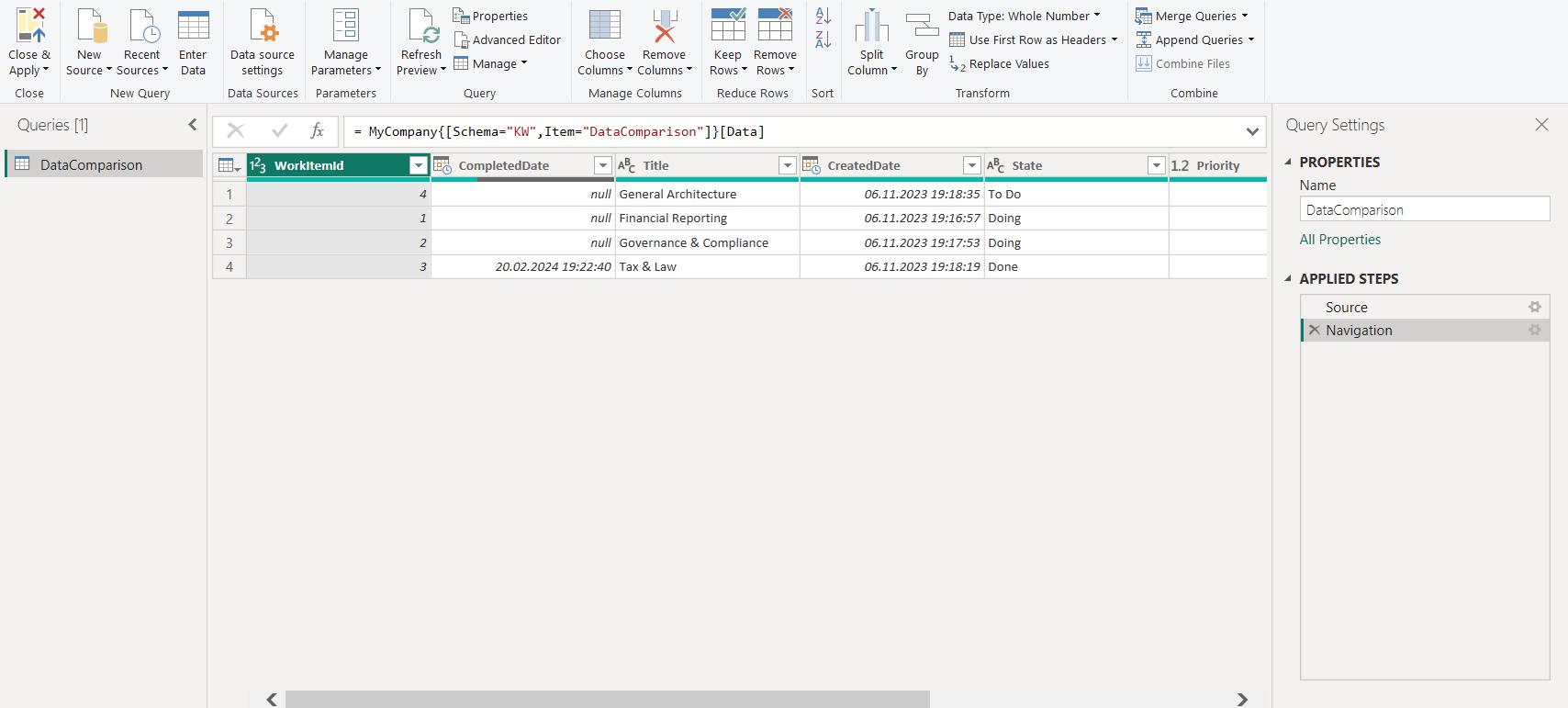Sort descending with Z-A icon
1568x708 pixels.
823,39
